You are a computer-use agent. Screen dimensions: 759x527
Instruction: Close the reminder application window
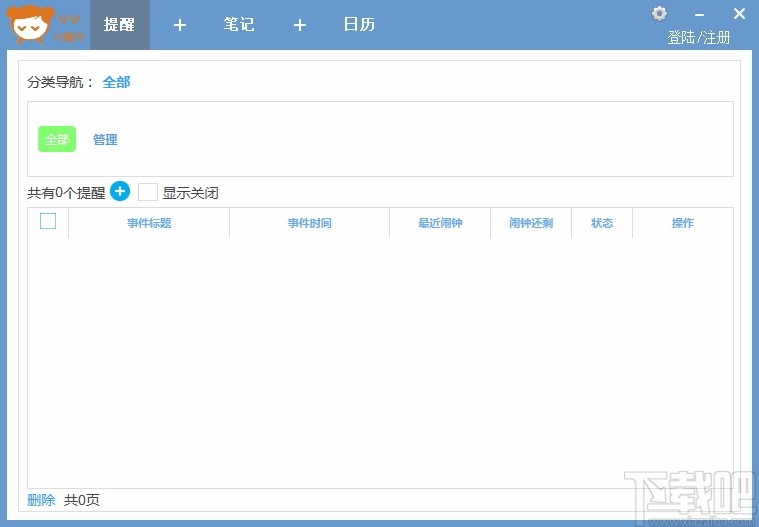coord(739,14)
